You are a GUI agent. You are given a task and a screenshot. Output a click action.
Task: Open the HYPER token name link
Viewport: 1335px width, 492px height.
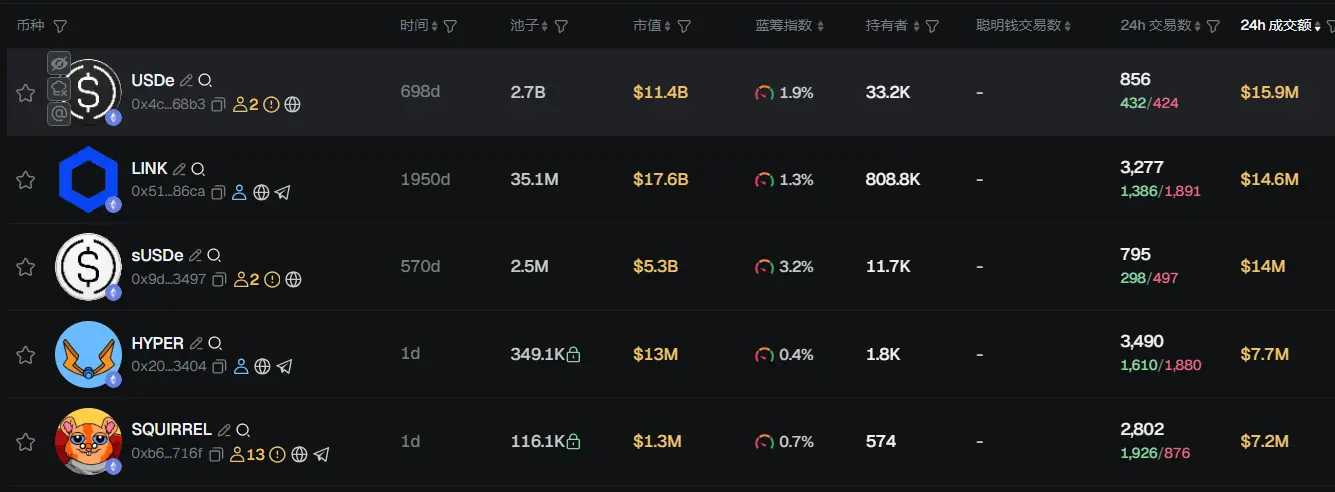point(157,343)
